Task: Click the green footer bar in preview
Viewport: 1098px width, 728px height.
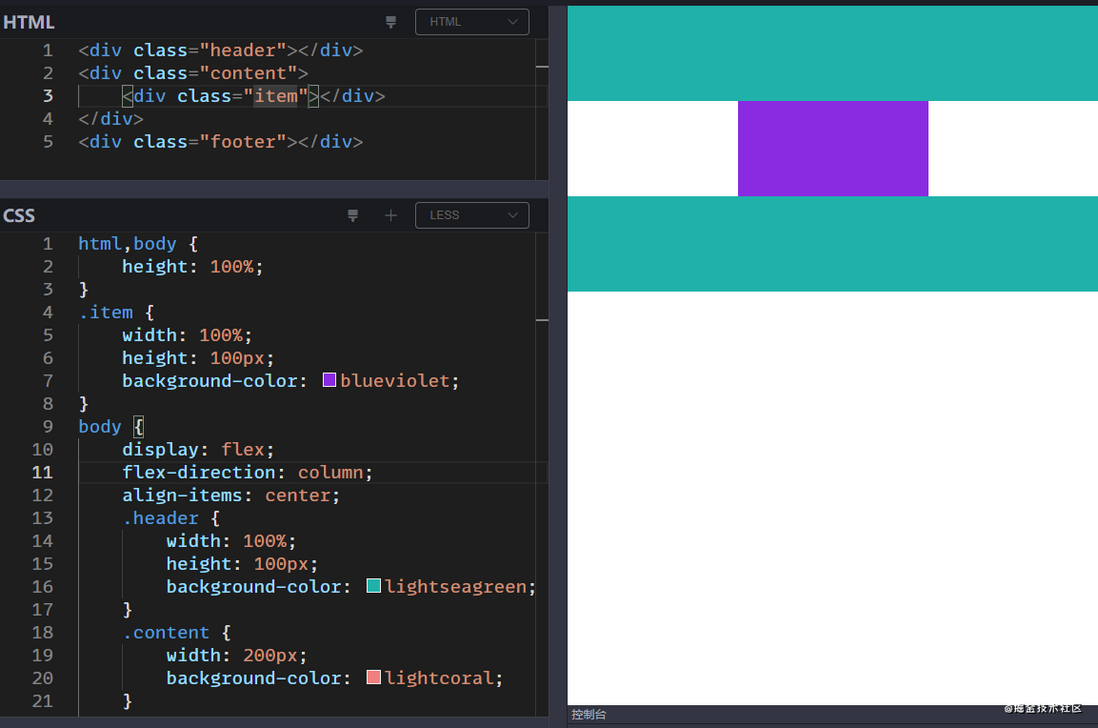Action: pos(833,244)
